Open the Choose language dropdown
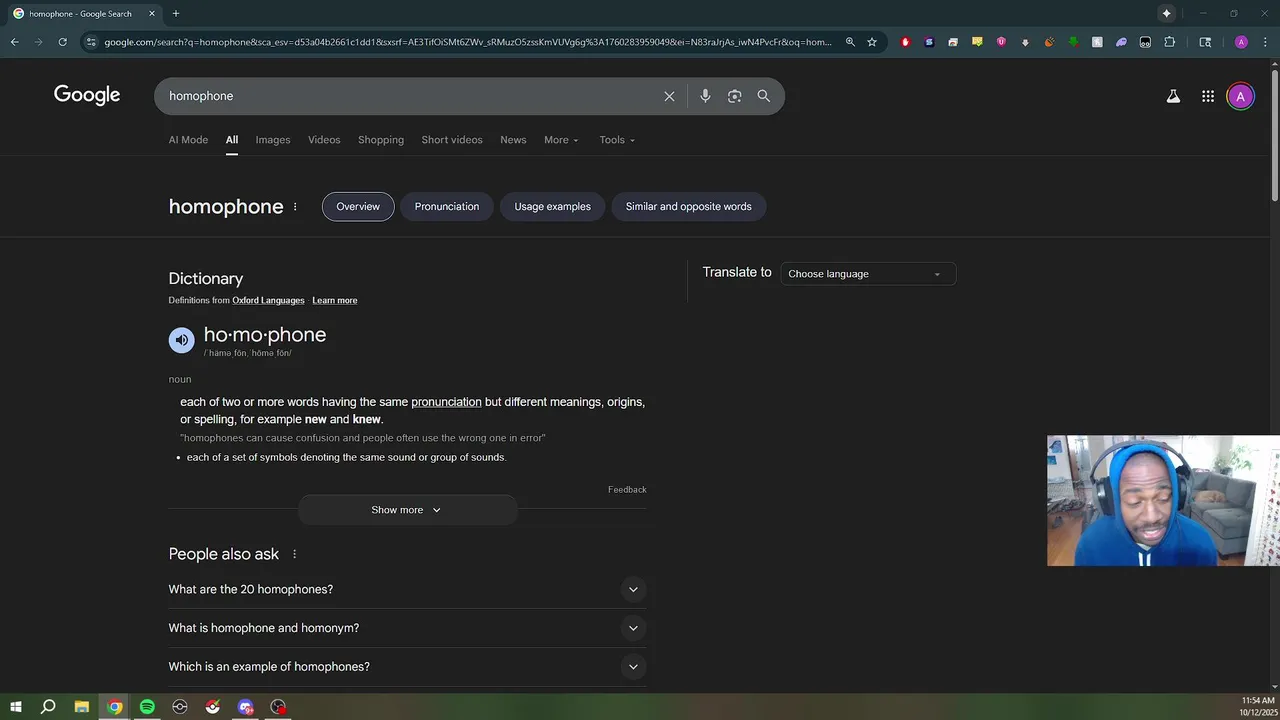The image size is (1280, 720). click(x=868, y=274)
